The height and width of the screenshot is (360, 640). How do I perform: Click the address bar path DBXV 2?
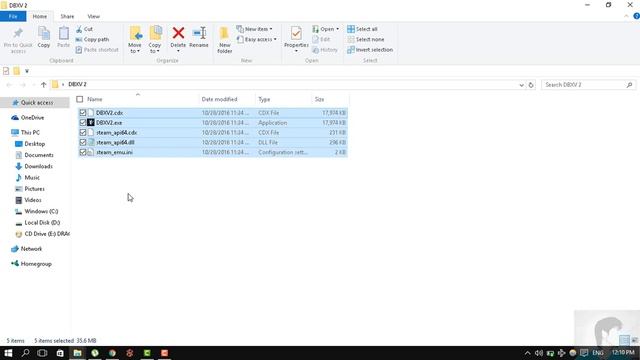(x=77, y=84)
